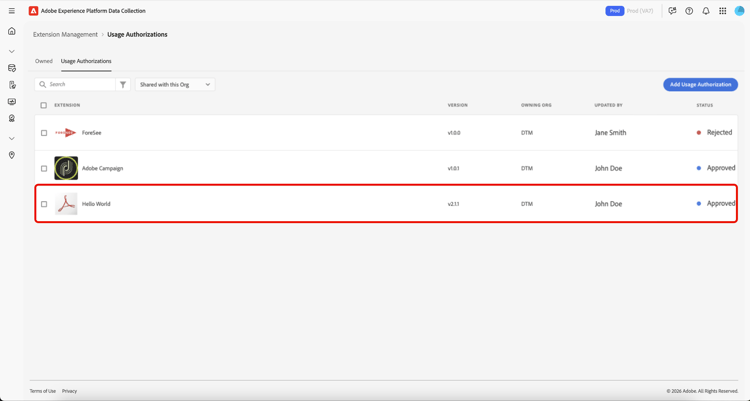
Task: Click the Updated By column header
Action: click(608, 105)
